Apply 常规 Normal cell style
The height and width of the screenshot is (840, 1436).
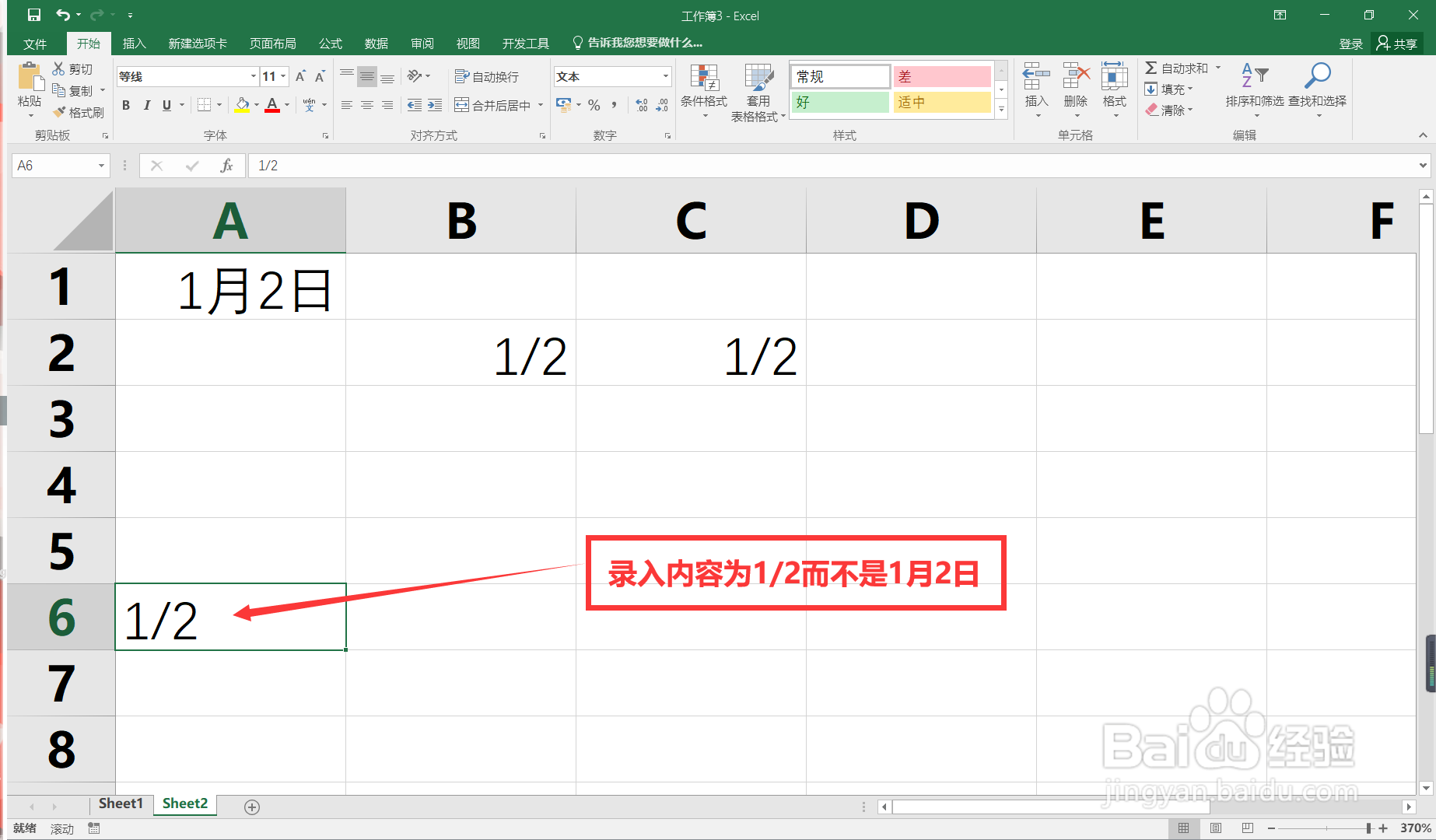click(840, 76)
